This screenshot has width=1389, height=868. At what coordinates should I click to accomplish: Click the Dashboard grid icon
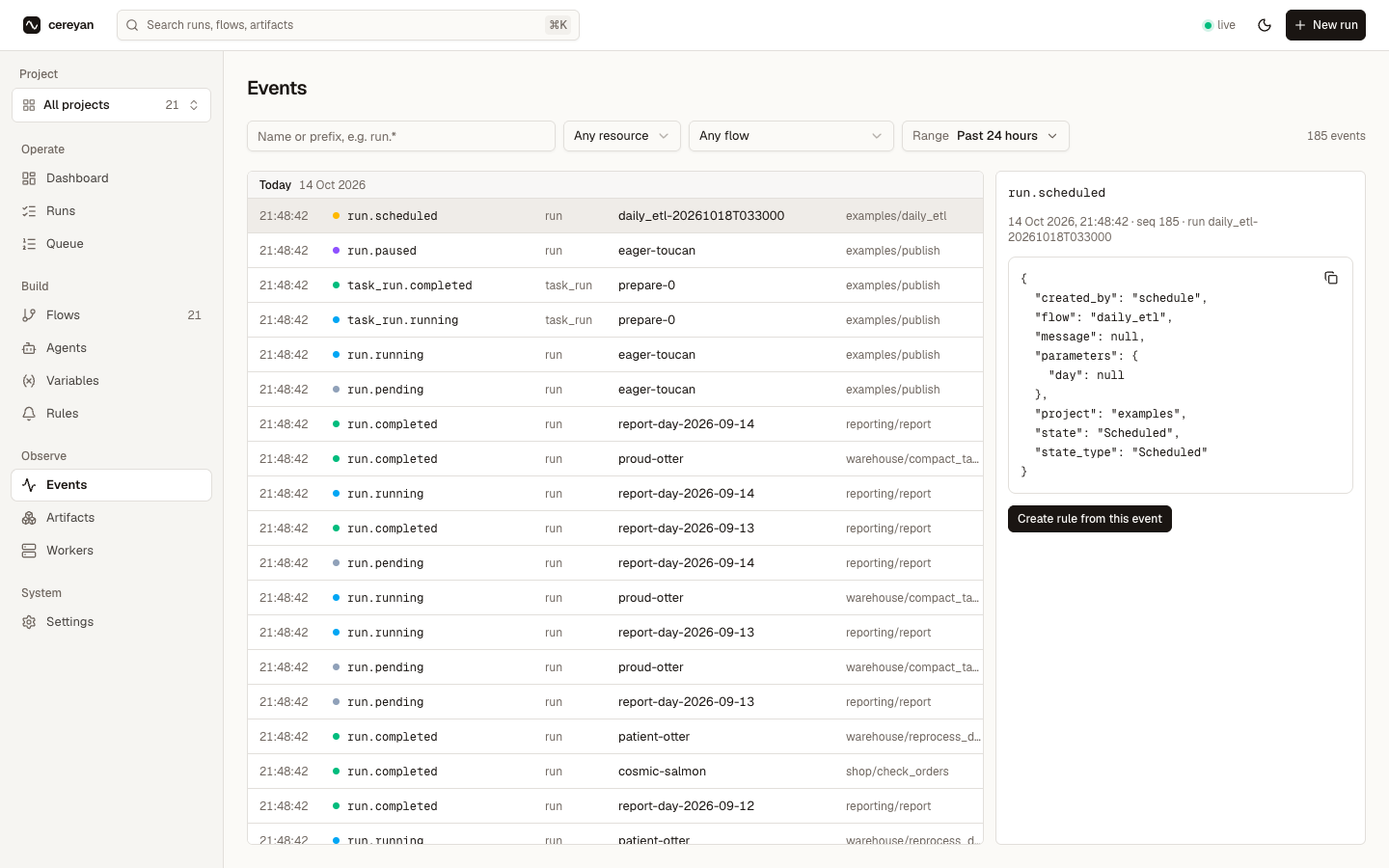click(x=29, y=178)
